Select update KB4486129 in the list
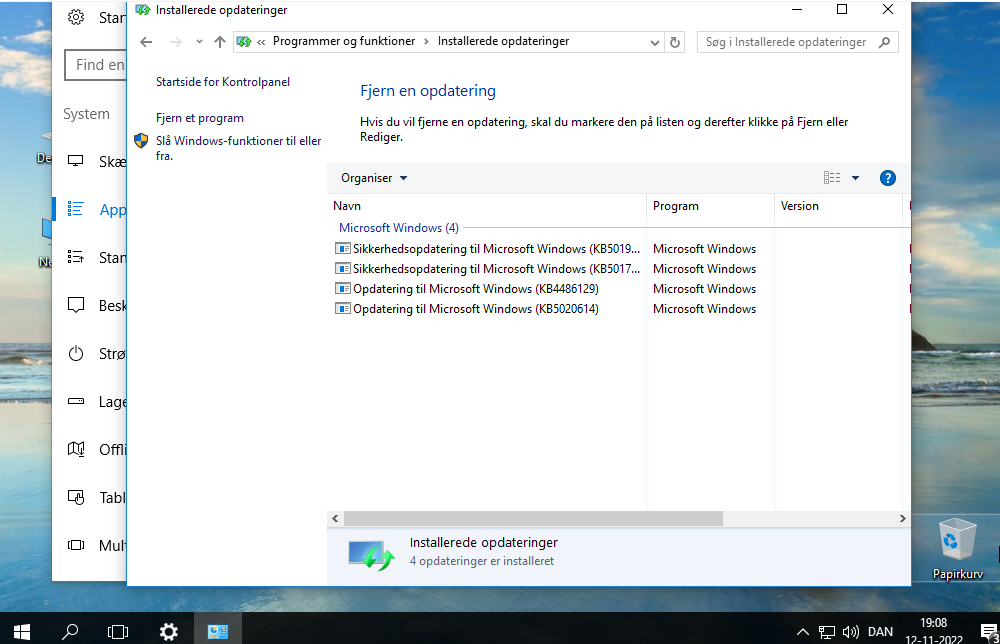1000x644 pixels. (476, 289)
